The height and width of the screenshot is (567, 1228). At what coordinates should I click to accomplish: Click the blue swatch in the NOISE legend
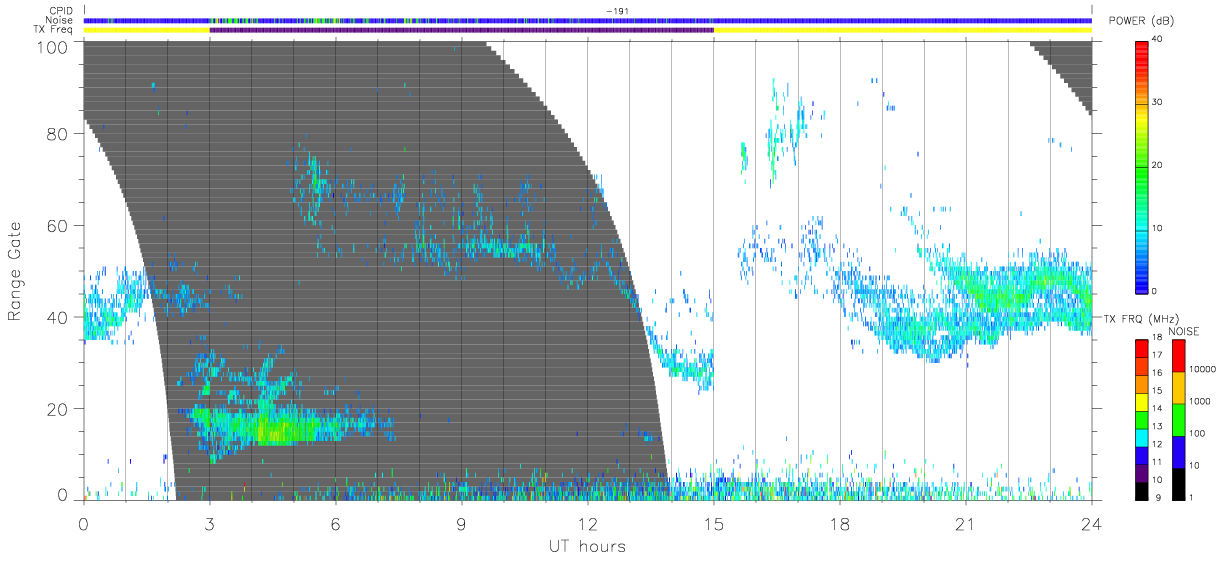point(1177,451)
